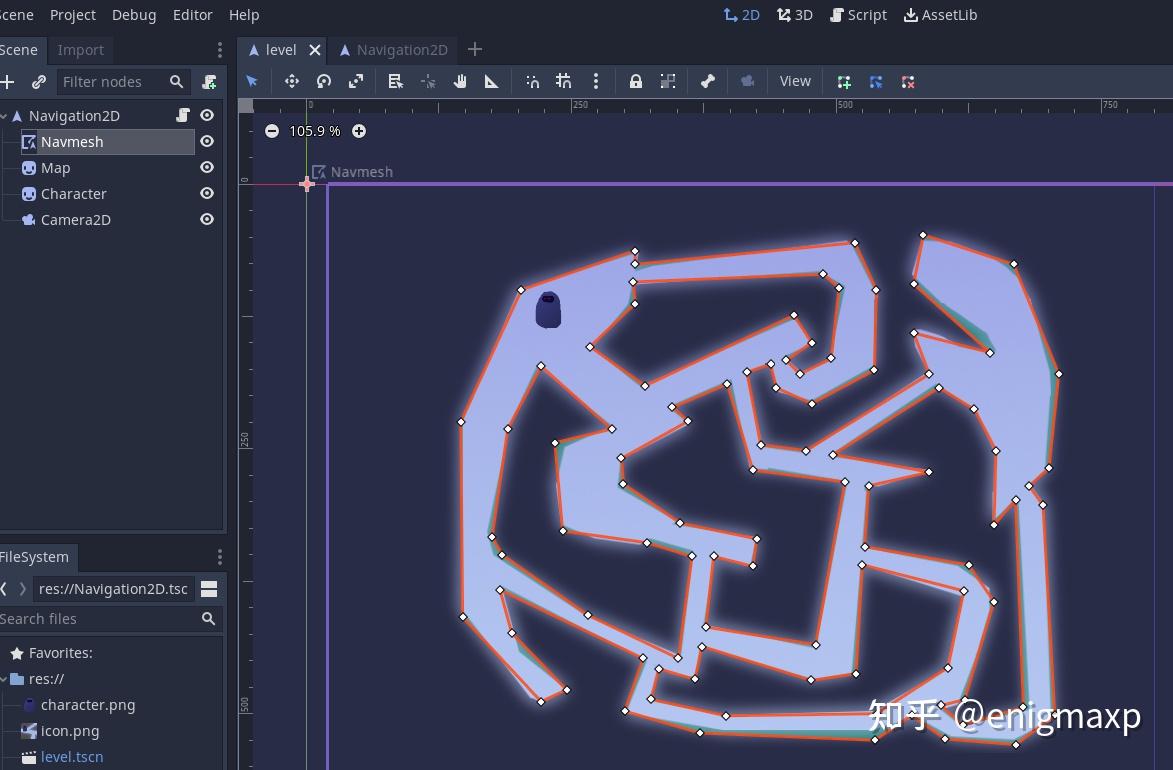Click the Erase Points polygon icon
The width and height of the screenshot is (1173, 770).
[x=908, y=82]
